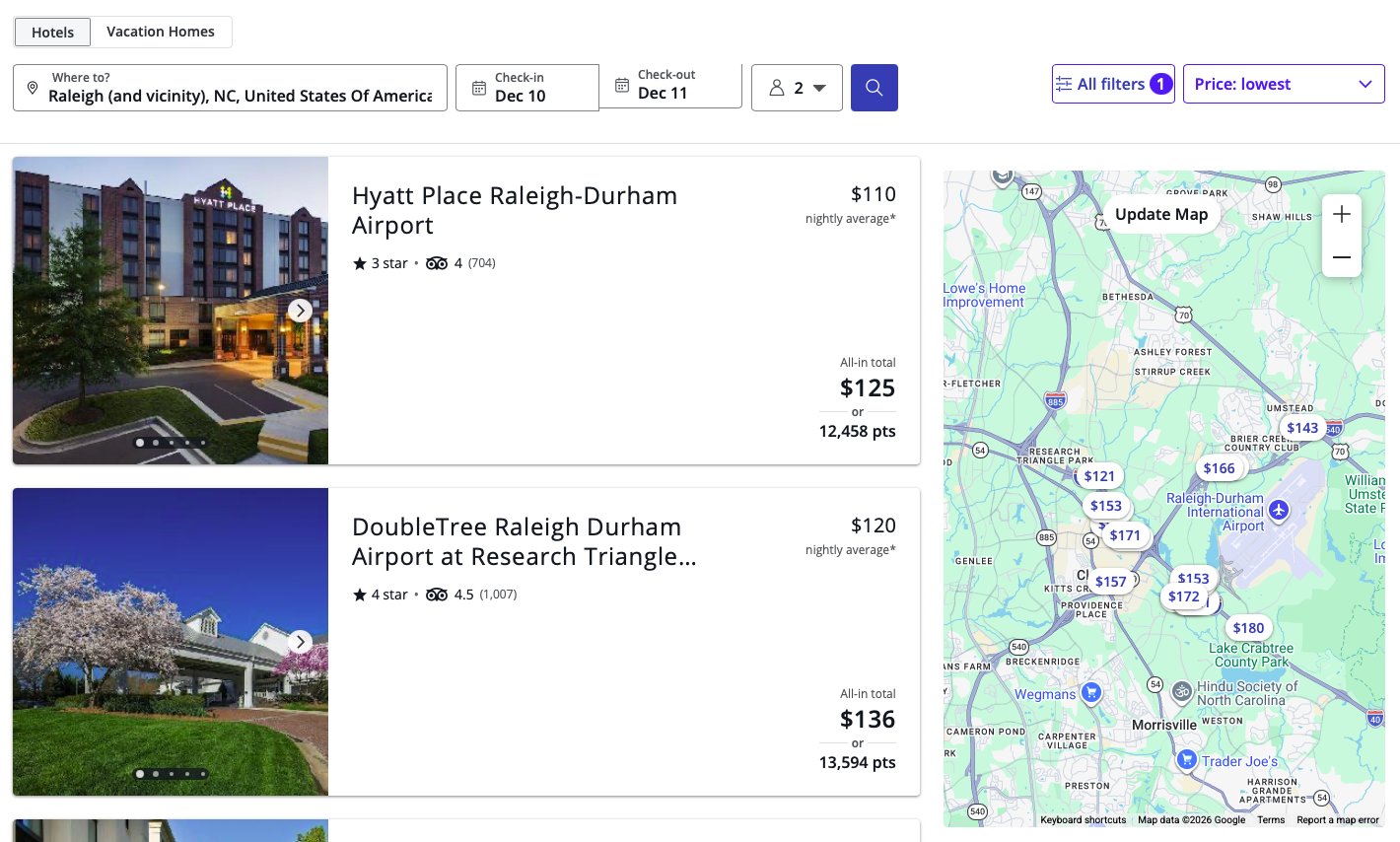
Task: Zoom out on the map with minus
Action: tap(1342, 256)
